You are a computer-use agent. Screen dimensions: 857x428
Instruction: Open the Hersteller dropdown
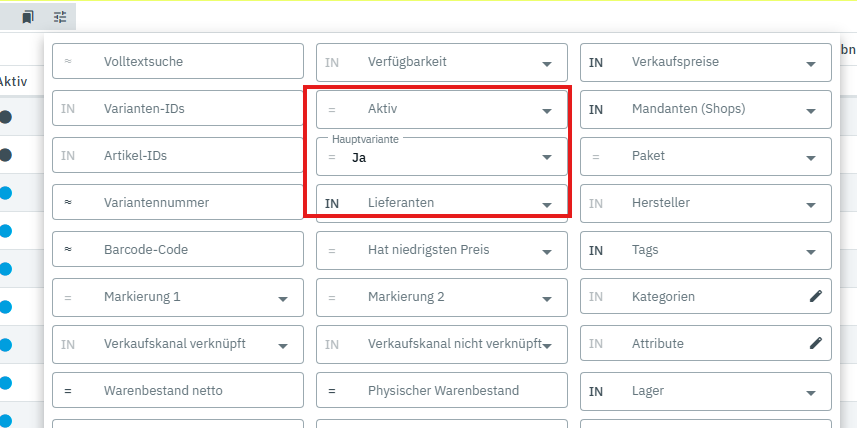[810, 204]
